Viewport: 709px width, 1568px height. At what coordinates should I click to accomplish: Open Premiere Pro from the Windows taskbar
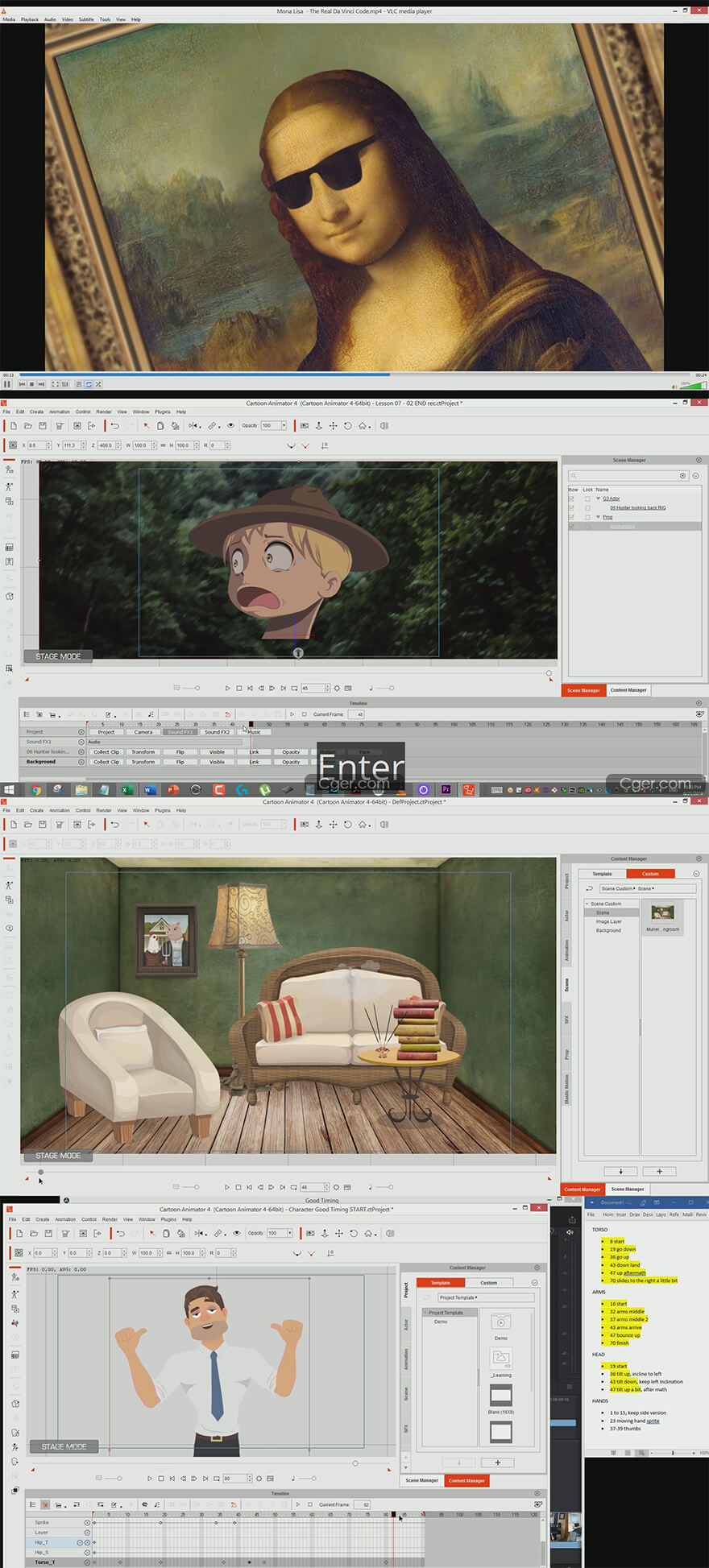click(446, 790)
